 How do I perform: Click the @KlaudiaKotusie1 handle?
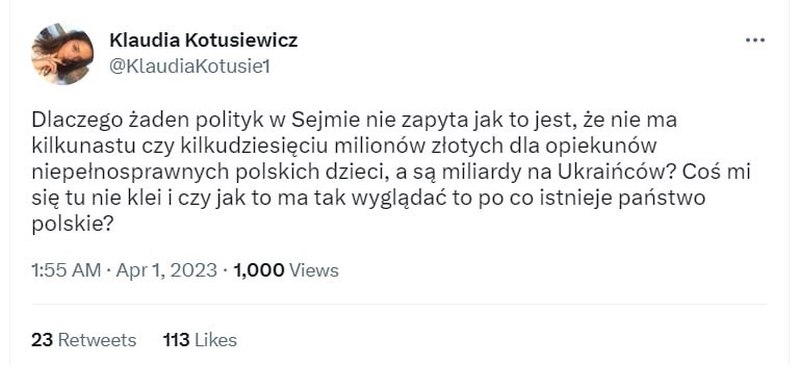pos(189,67)
